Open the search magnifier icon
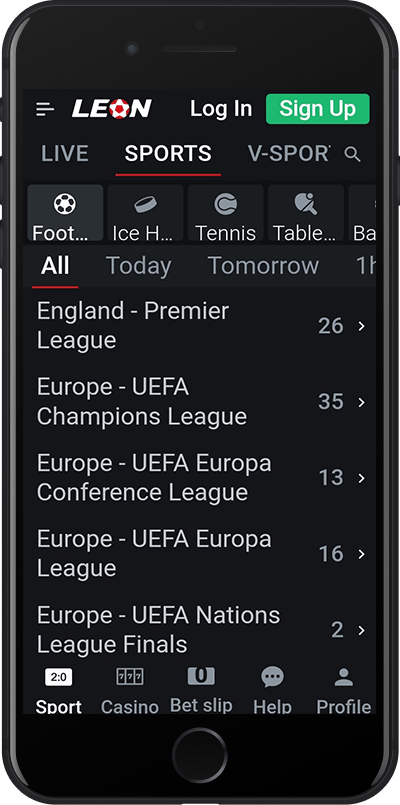Viewport: 400px width, 805px height. coord(352,154)
